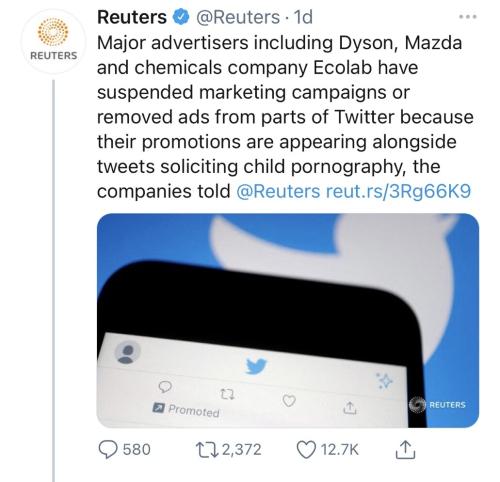Click the @Reuters handle in header
The width and height of the screenshot is (500, 482).
pos(238,17)
